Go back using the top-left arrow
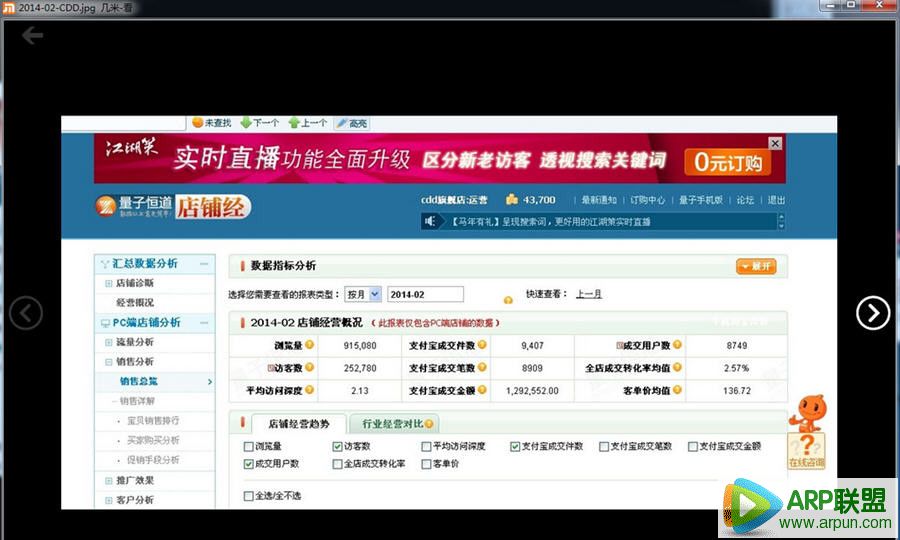Screen dimensions: 900x540 tap(33, 36)
